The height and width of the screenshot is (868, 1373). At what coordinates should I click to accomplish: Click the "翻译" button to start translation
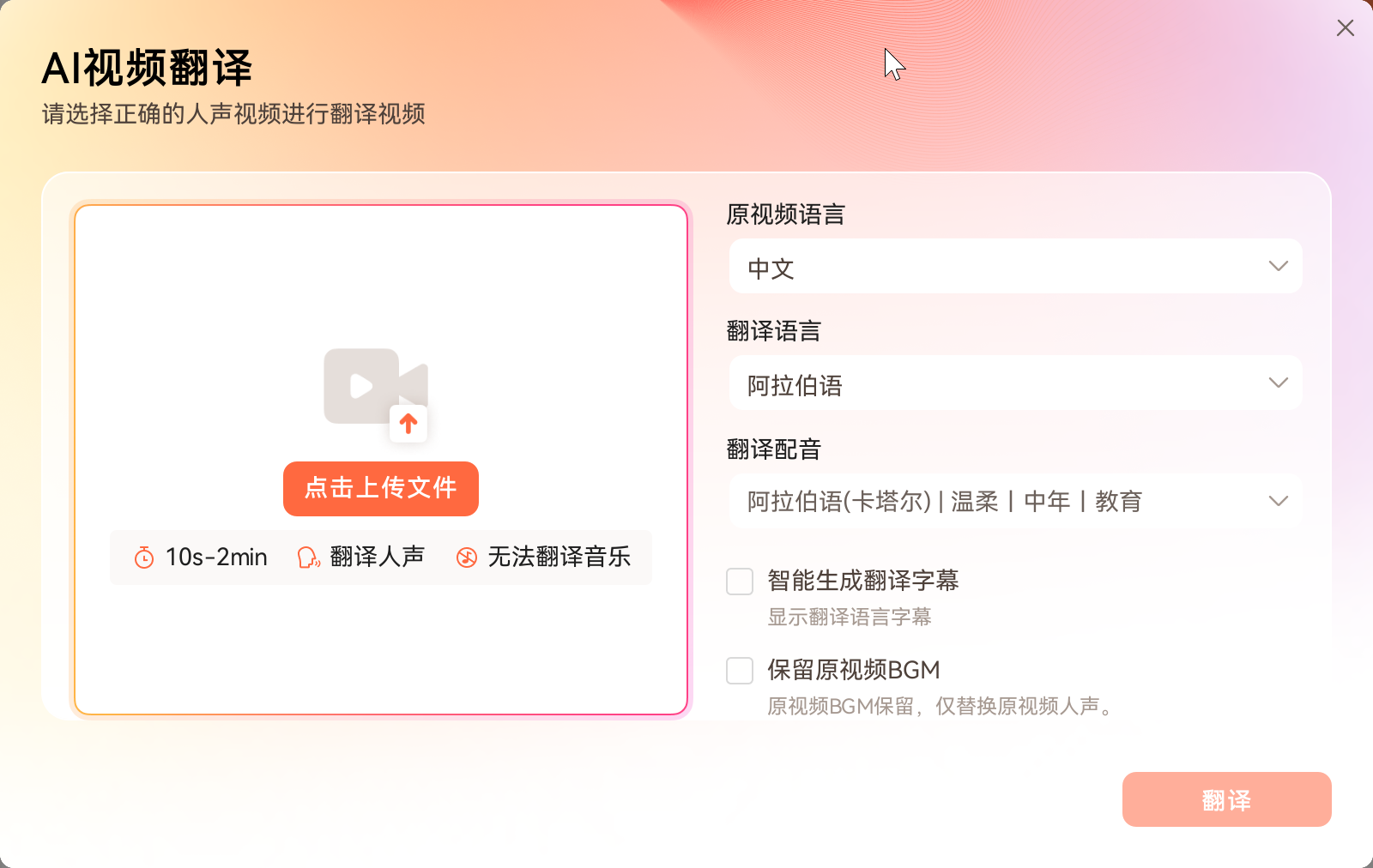coord(1226,799)
